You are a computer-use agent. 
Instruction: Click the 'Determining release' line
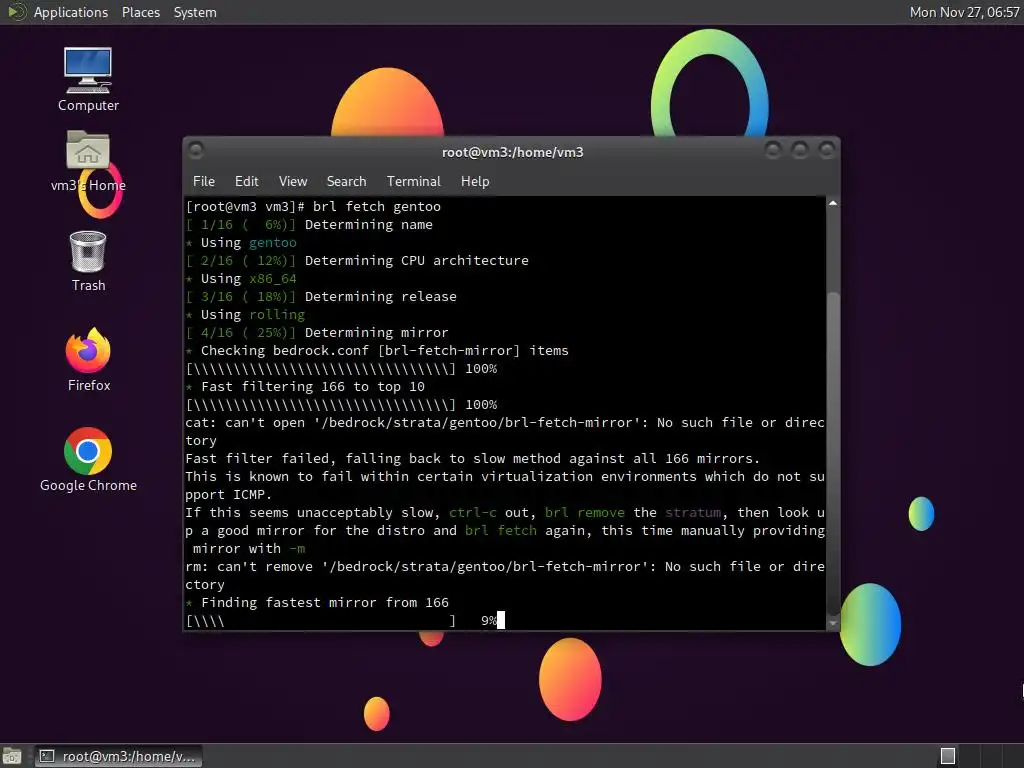coord(381,296)
